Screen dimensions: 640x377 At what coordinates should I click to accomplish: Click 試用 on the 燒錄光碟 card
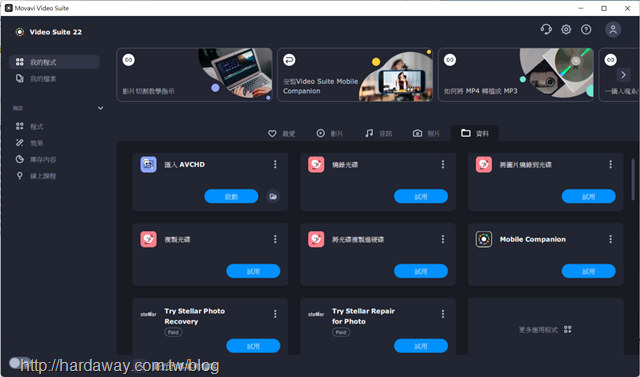point(421,196)
